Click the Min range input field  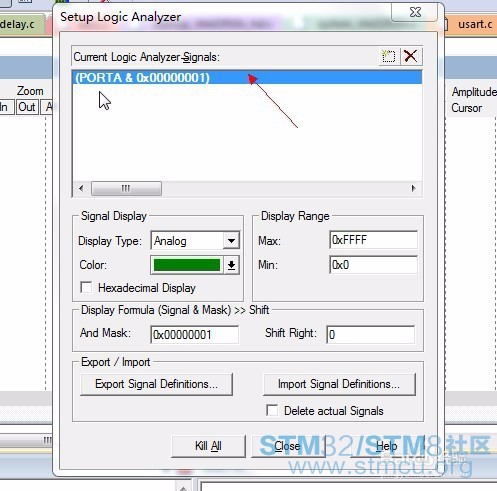[x=373, y=265]
